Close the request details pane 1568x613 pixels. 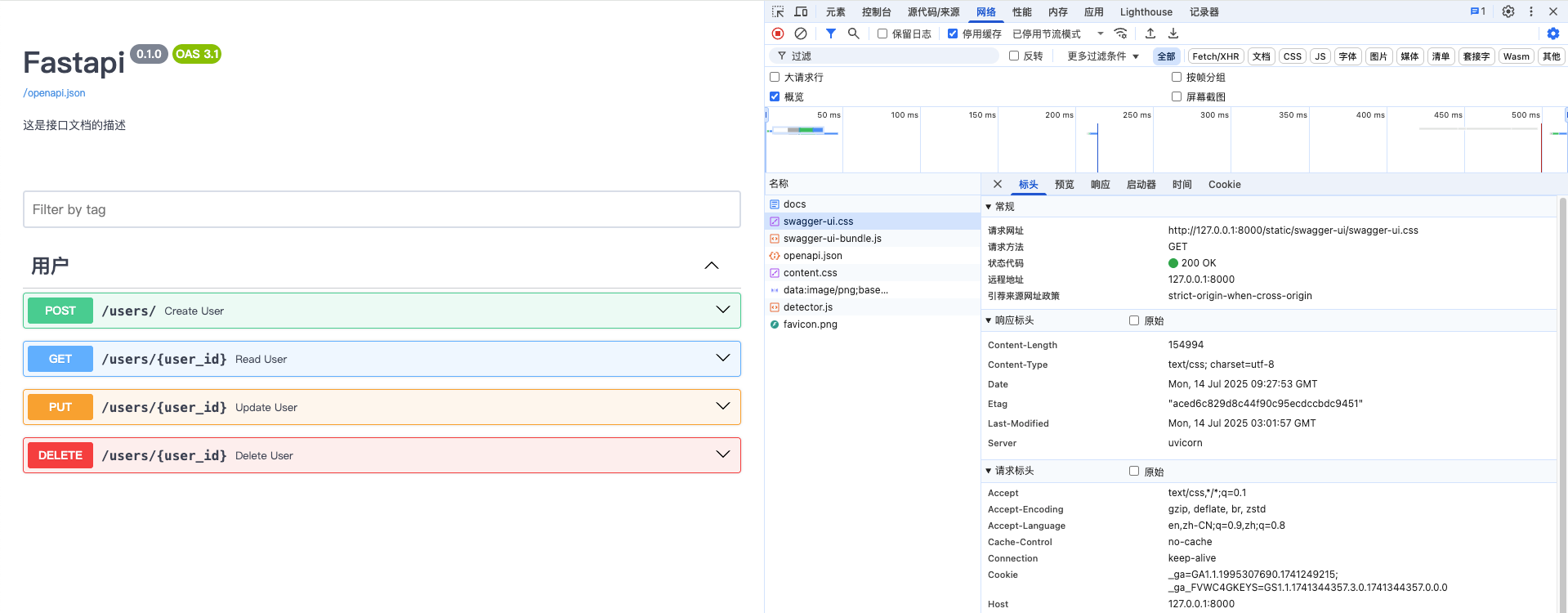coord(998,184)
